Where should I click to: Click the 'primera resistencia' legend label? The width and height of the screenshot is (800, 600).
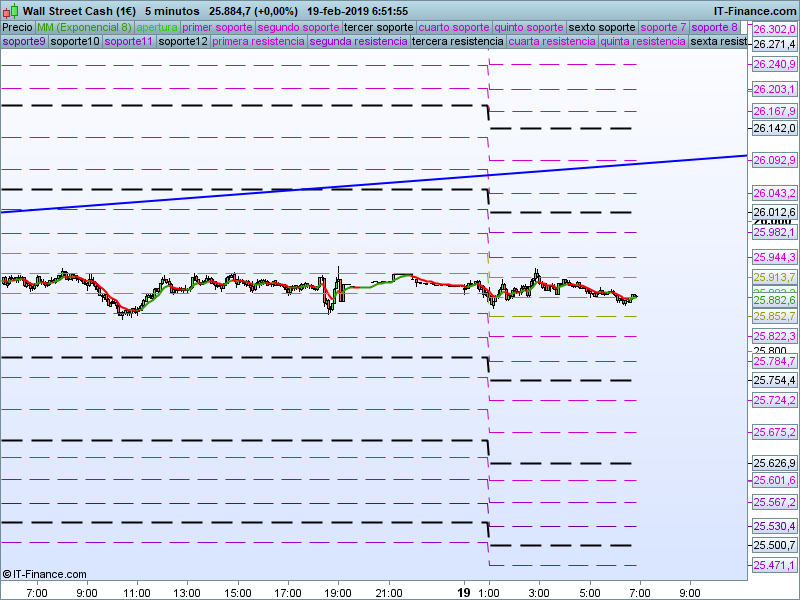258,42
